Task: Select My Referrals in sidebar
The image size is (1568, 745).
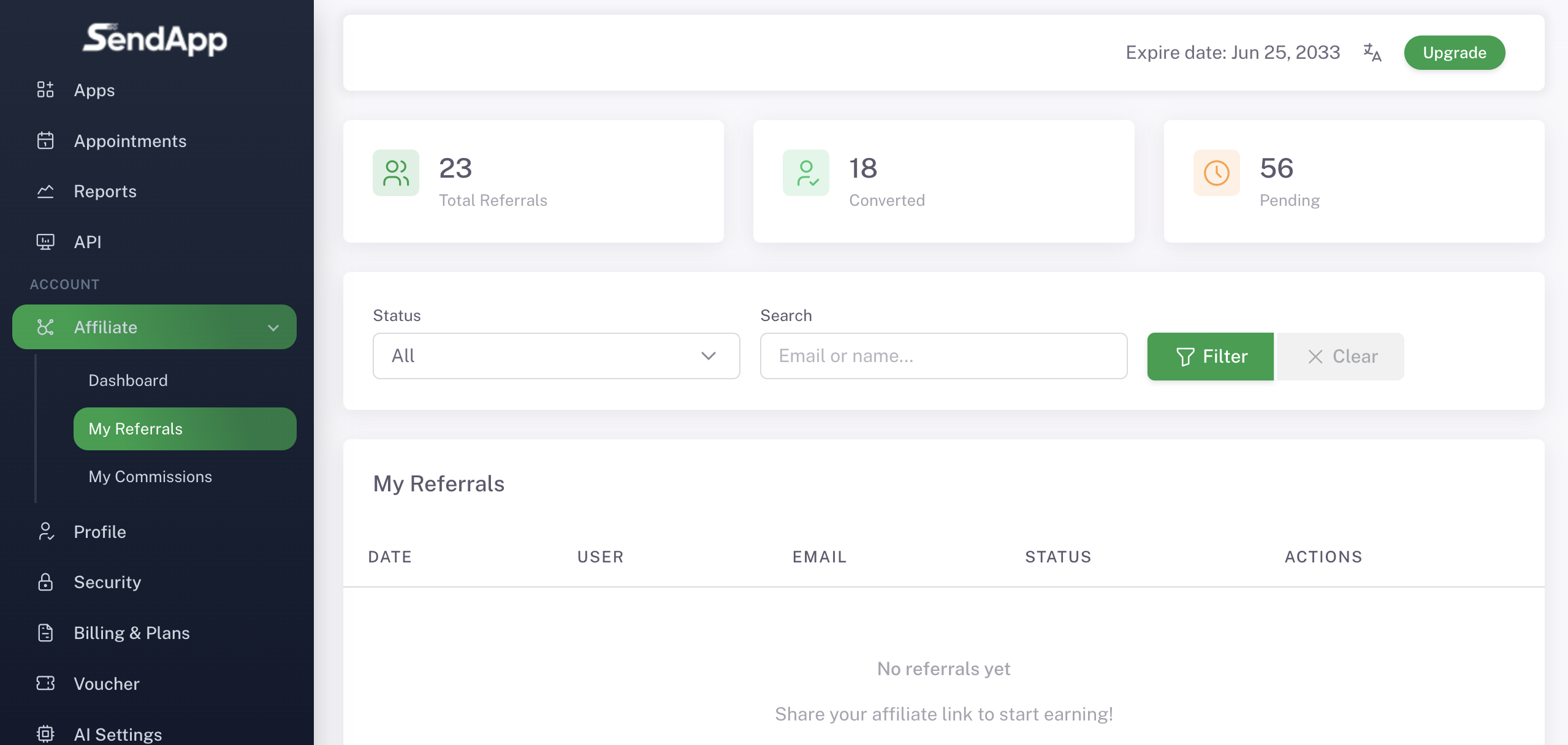Action: 184,429
